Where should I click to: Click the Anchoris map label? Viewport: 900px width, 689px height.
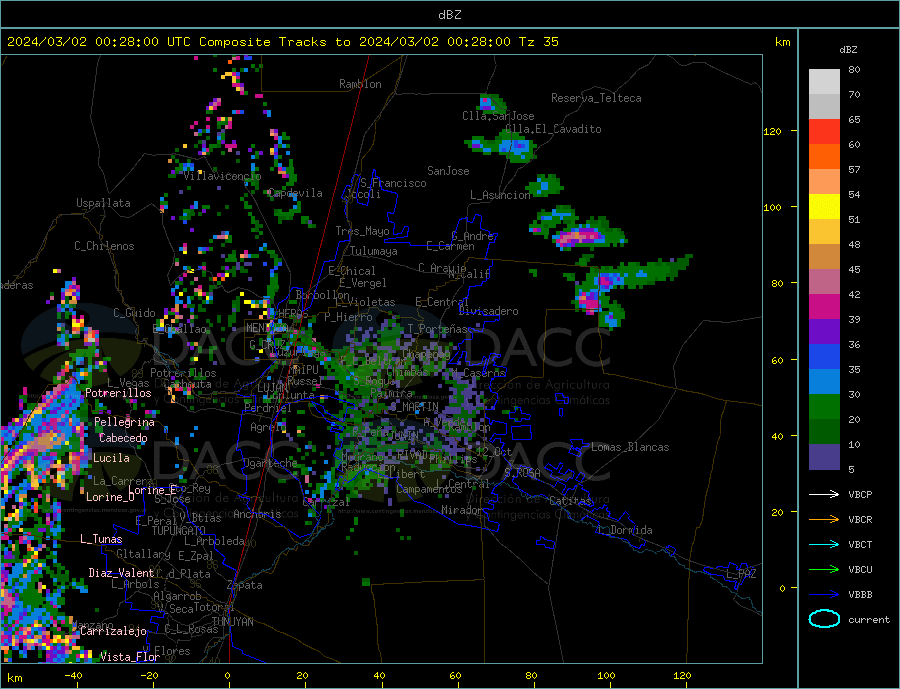point(257,514)
